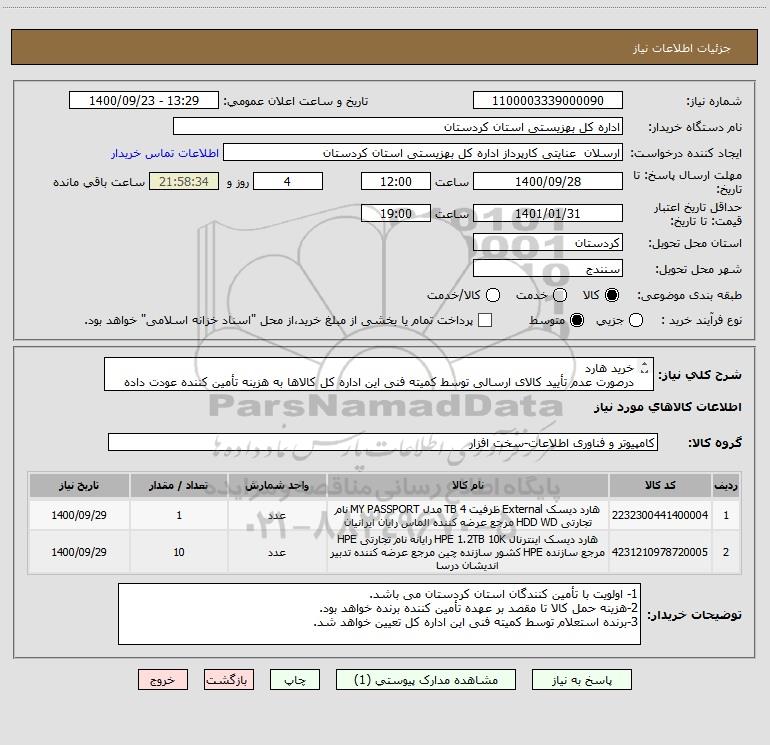Select the جزیی purchase type radio
The height and width of the screenshot is (745, 770).
click(x=636, y=320)
